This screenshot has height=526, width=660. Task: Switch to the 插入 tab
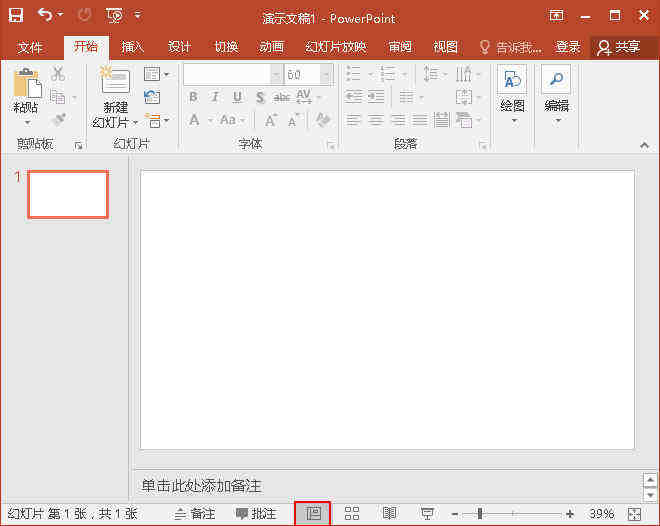(x=133, y=47)
